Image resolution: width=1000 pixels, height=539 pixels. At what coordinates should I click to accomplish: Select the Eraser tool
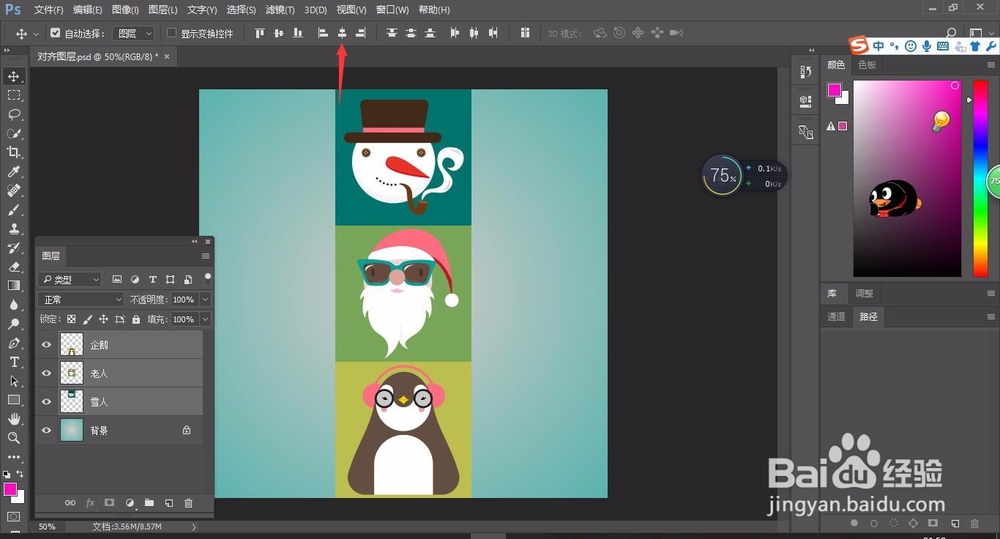(x=13, y=267)
